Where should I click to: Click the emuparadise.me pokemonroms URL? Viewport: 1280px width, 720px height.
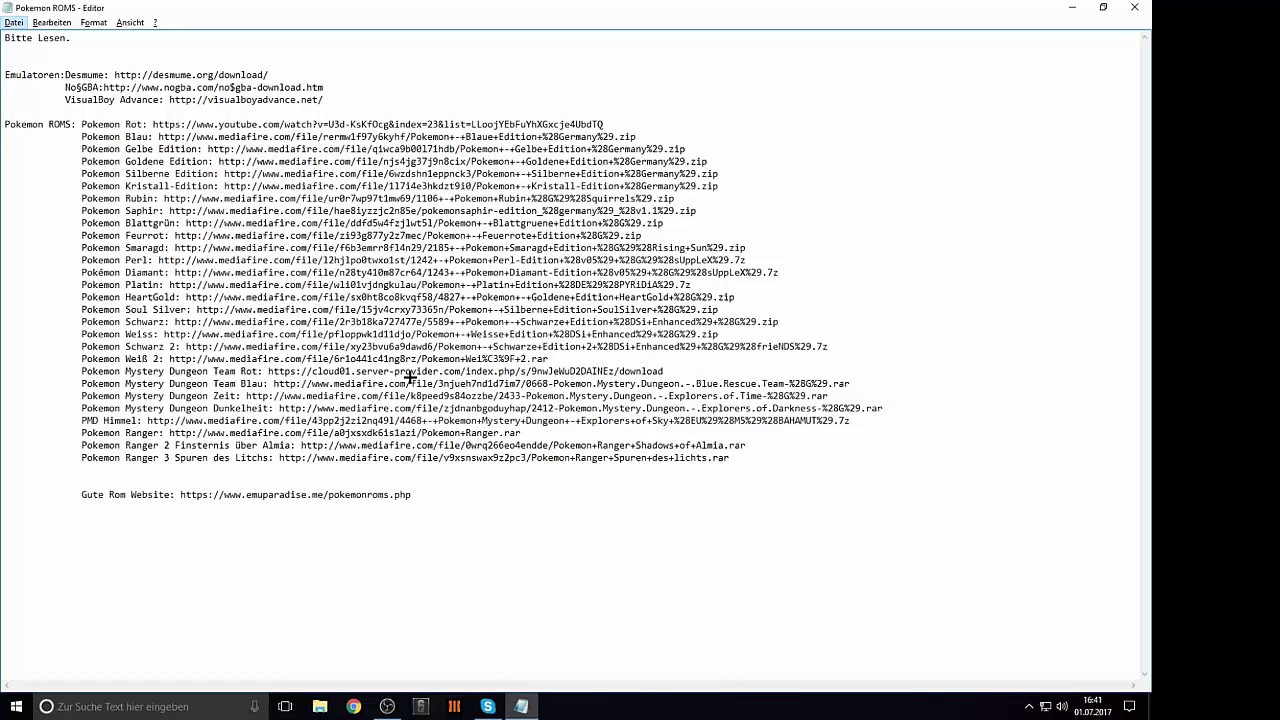coord(295,495)
